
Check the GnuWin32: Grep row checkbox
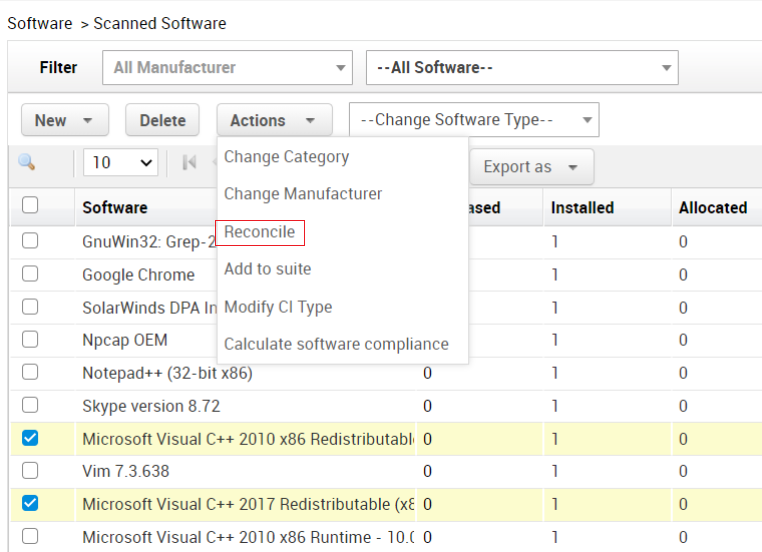tap(30, 241)
